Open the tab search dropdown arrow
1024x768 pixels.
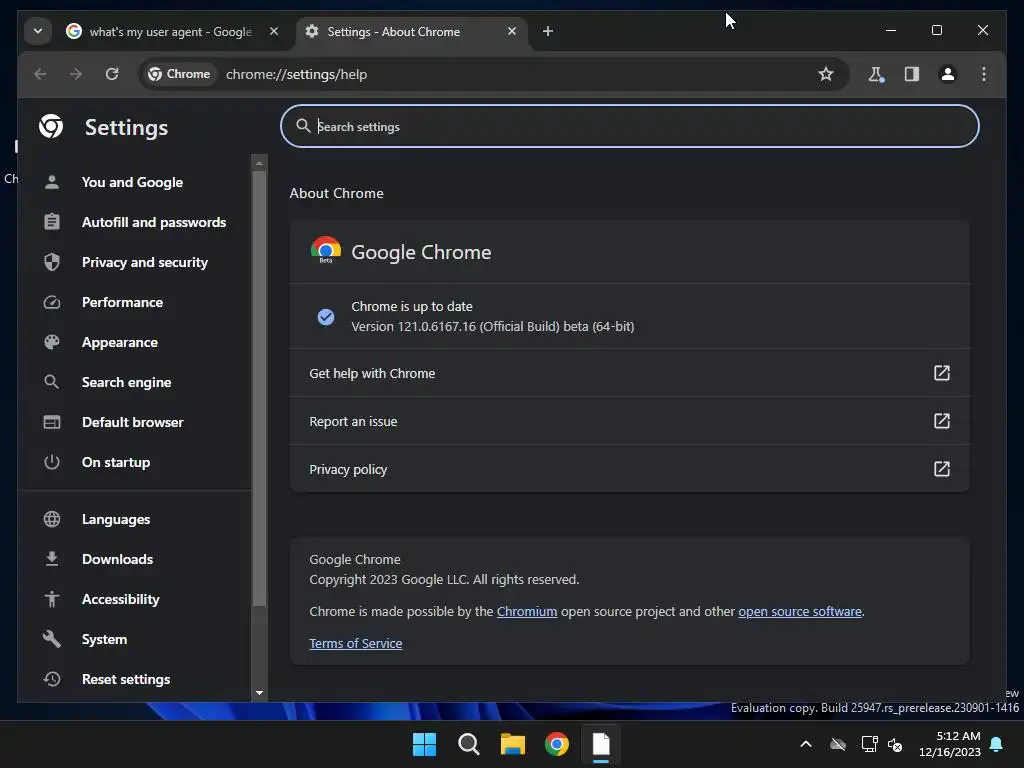click(38, 31)
